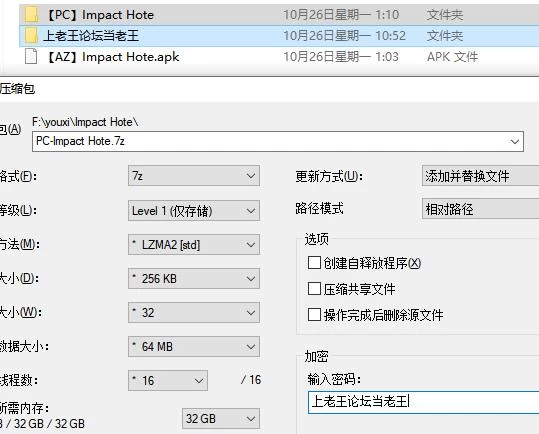Click file name 【AZ】Impact Hote.apk
The width and height of the screenshot is (539, 434).
pos(112,57)
